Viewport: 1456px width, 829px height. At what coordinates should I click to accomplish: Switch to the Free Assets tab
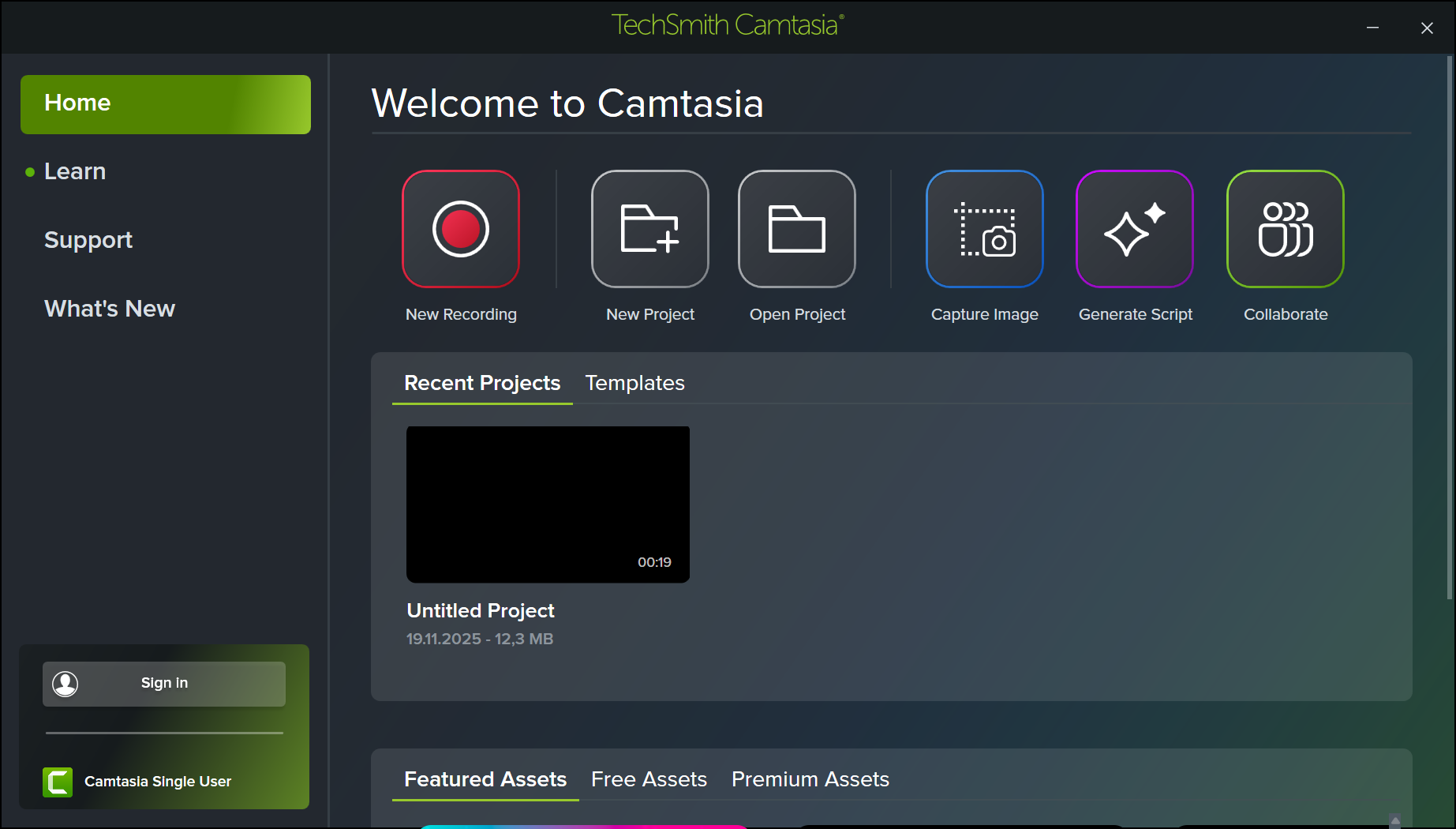(649, 779)
